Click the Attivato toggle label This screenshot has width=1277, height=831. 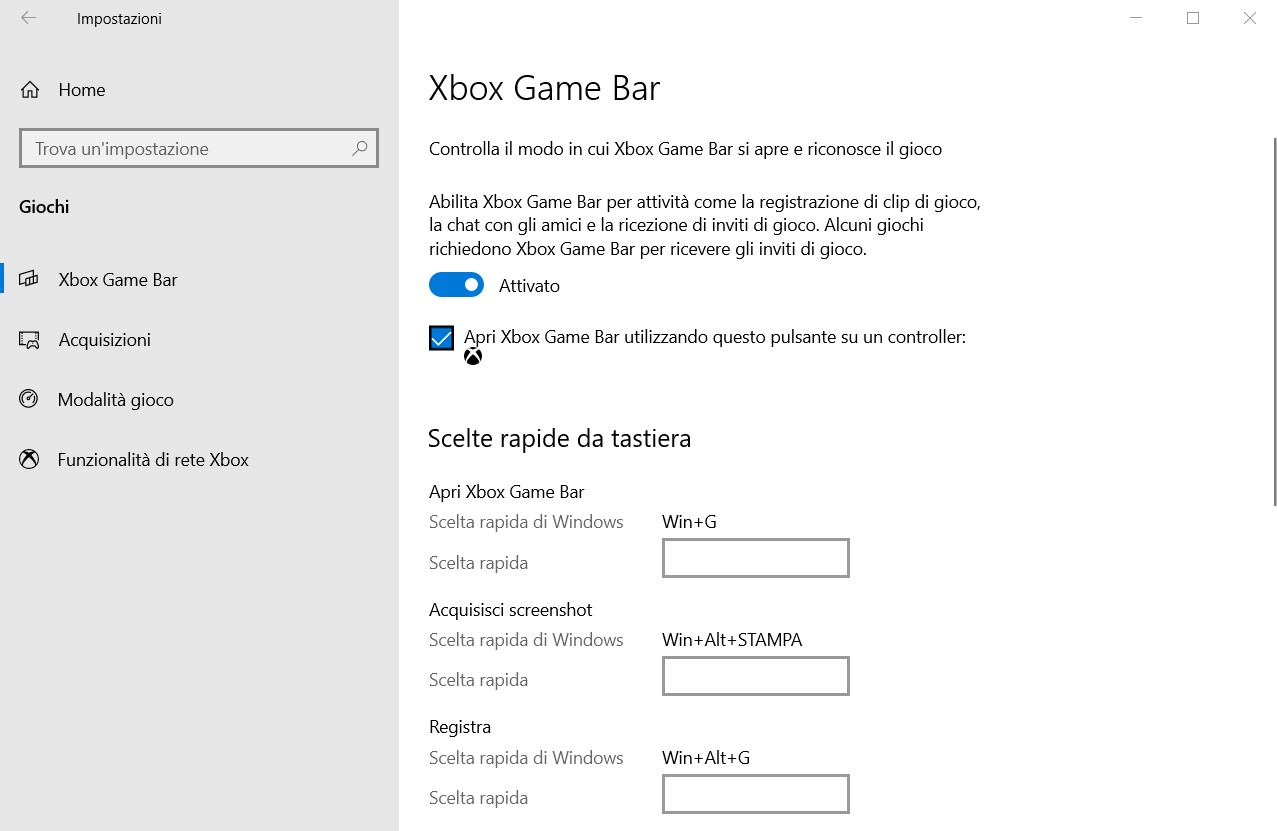[529, 286]
